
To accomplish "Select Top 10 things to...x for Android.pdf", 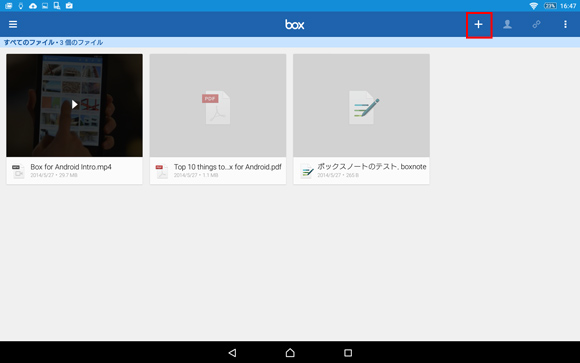I will pos(228,167).
